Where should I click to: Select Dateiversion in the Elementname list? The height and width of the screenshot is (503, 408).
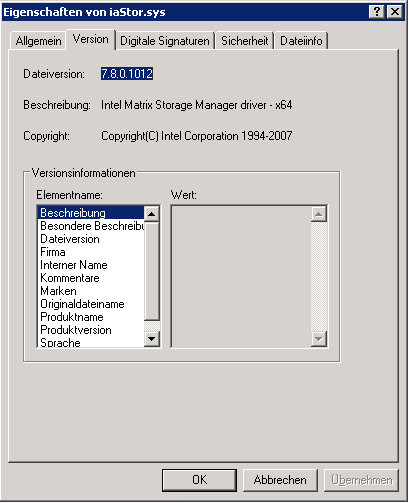point(92,239)
